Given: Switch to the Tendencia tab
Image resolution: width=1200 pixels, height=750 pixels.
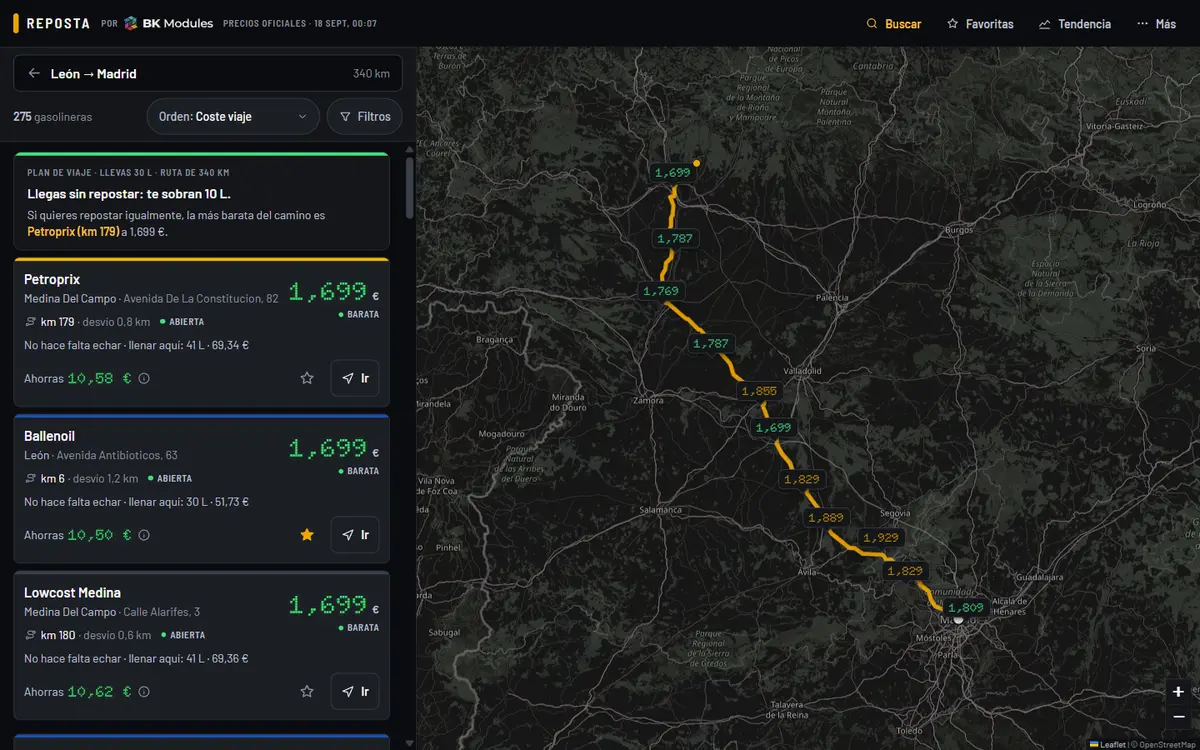Looking at the screenshot, I should [1075, 24].
